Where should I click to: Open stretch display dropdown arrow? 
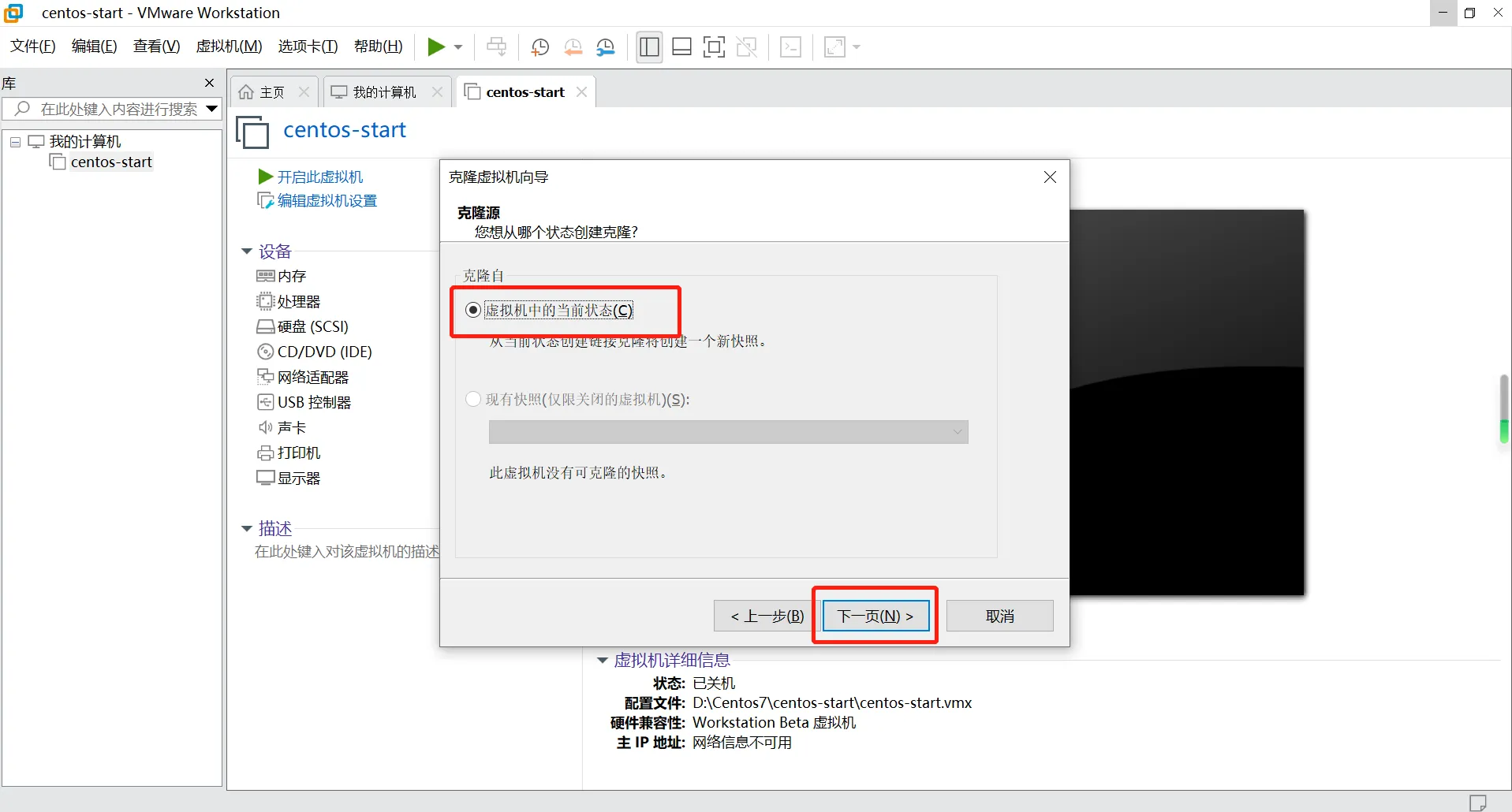[x=857, y=47]
